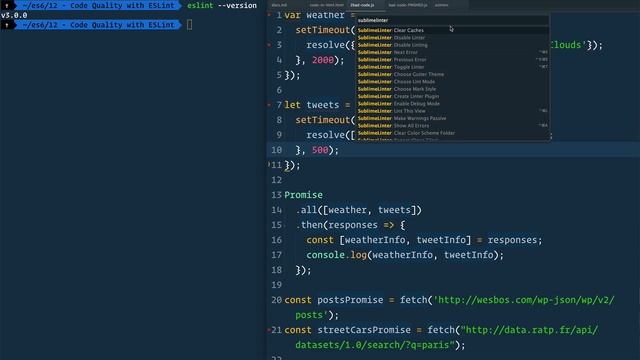Click the '500' number on line 10
This screenshot has height=360, width=640.
(320, 150)
